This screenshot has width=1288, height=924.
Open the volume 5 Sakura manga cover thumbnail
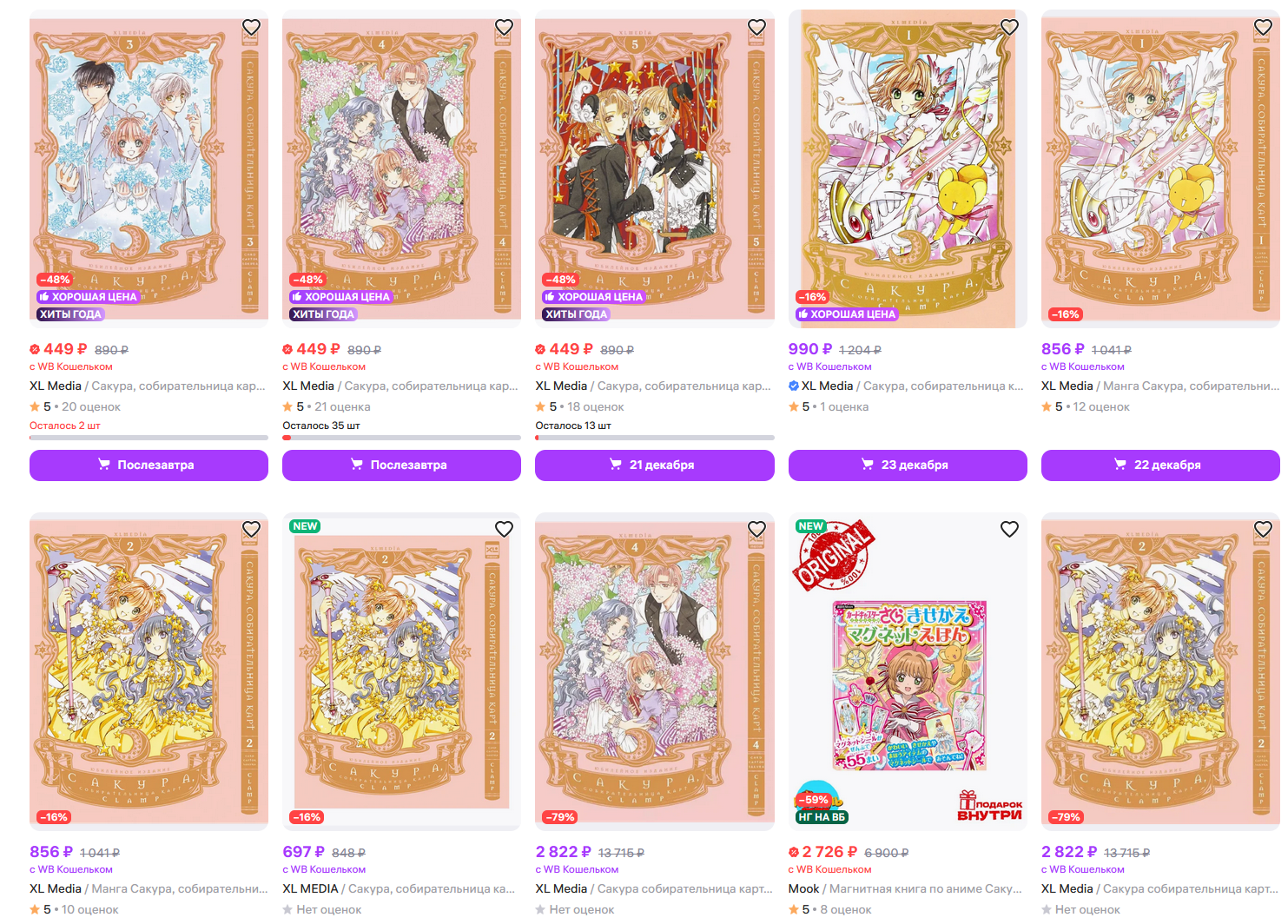coord(654,168)
